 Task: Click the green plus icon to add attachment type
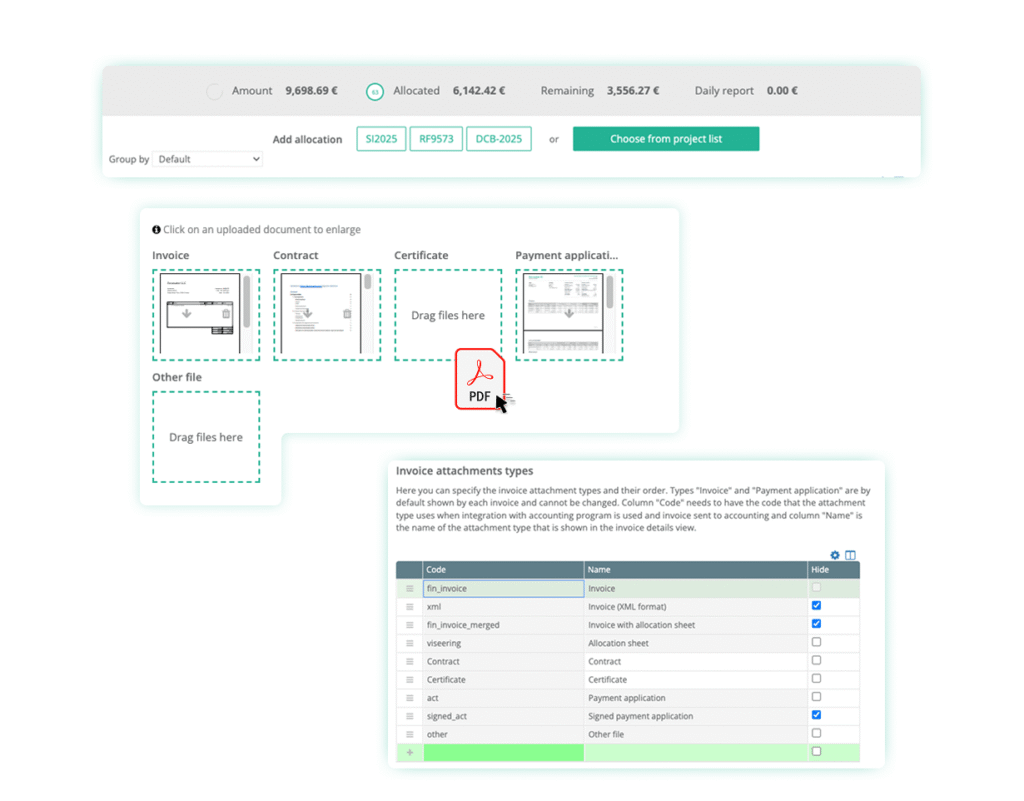coord(409,751)
